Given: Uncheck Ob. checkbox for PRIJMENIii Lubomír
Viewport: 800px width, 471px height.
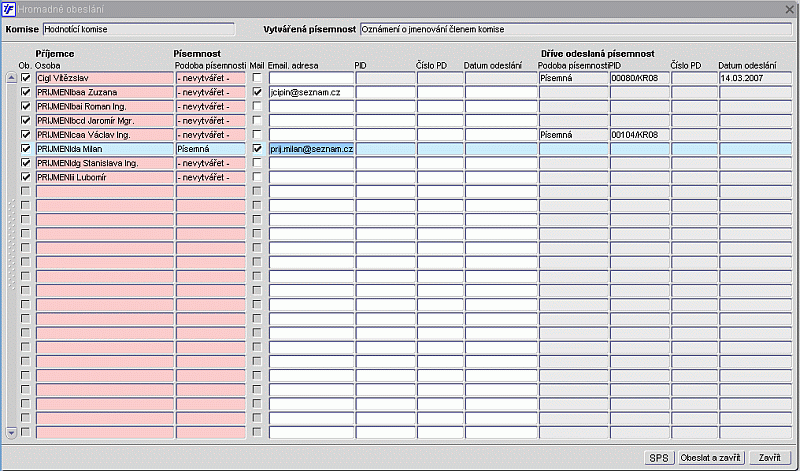Looking at the screenshot, I should pyautogui.click(x=26, y=177).
